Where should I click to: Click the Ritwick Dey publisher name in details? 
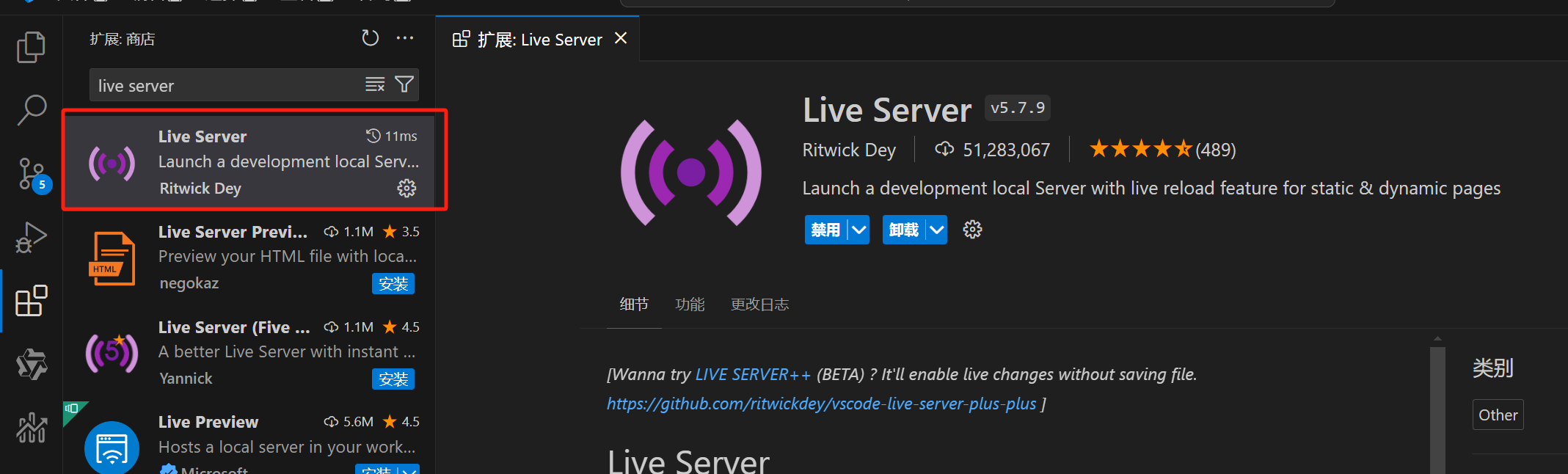[x=849, y=150]
